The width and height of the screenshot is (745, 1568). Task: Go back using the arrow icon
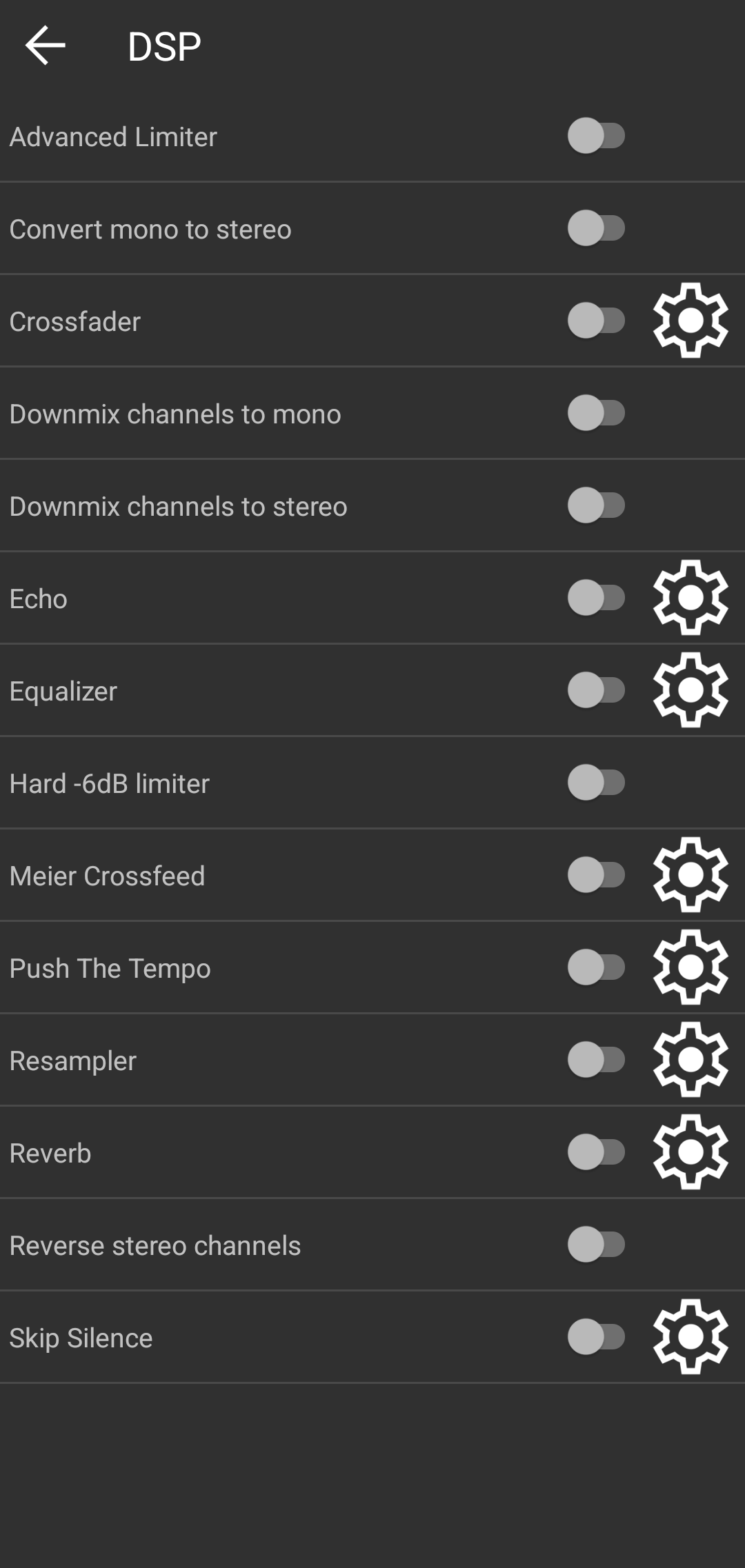click(x=46, y=46)
